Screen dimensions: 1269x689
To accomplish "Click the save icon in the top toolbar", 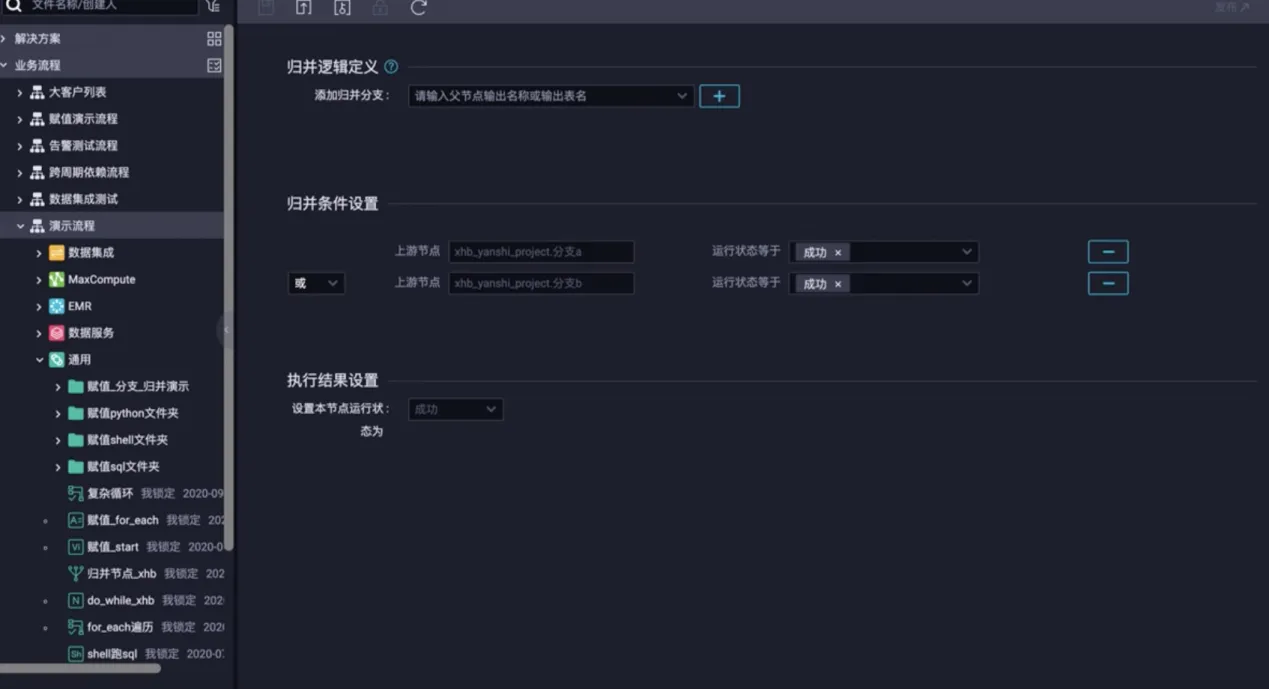I will click(x=266, y=8).
